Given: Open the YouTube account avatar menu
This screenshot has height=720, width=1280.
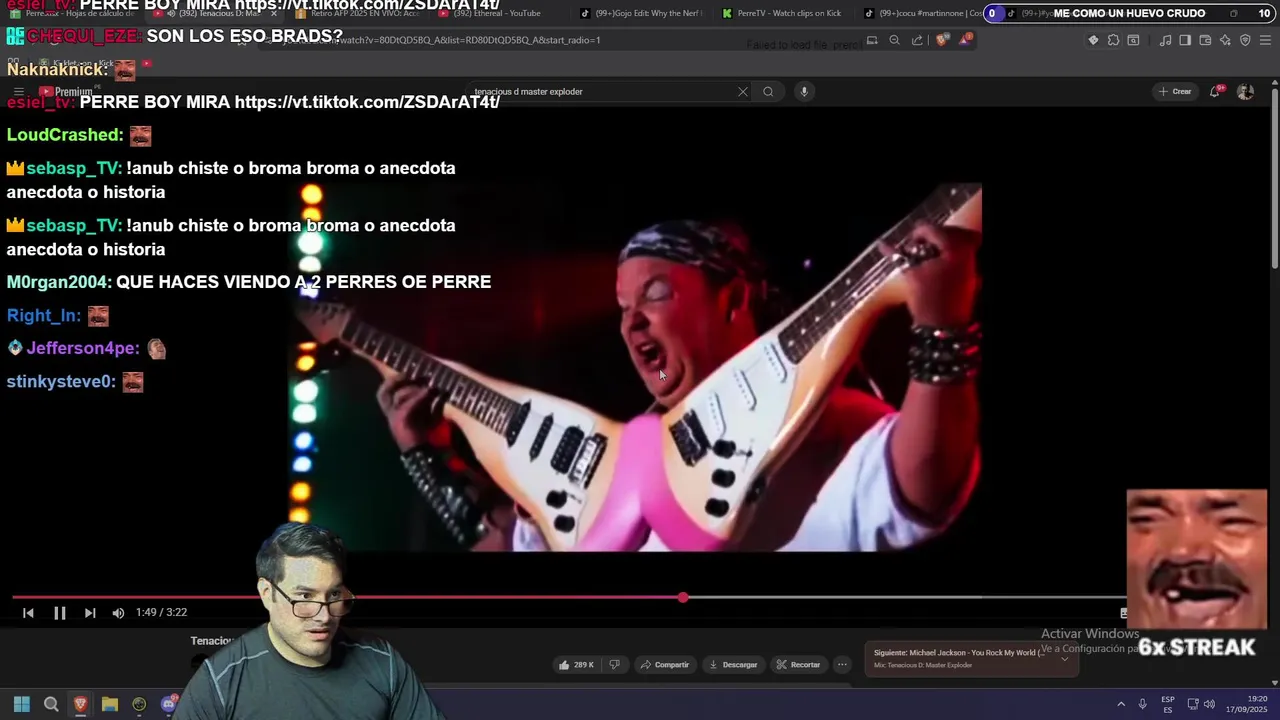Looking at the screenshot, I should 1245,92.
